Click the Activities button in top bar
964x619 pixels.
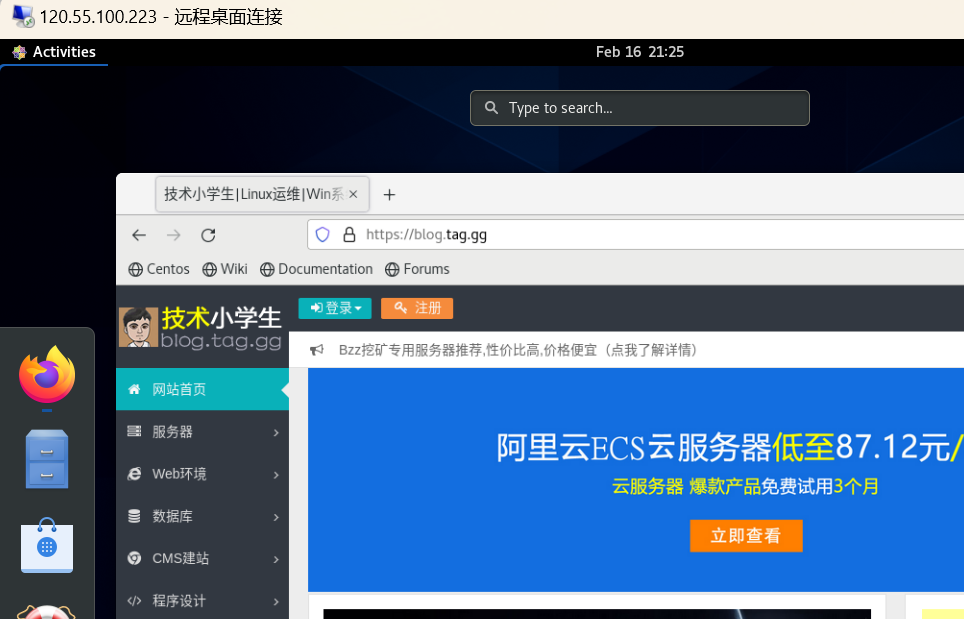coord(54,52)
